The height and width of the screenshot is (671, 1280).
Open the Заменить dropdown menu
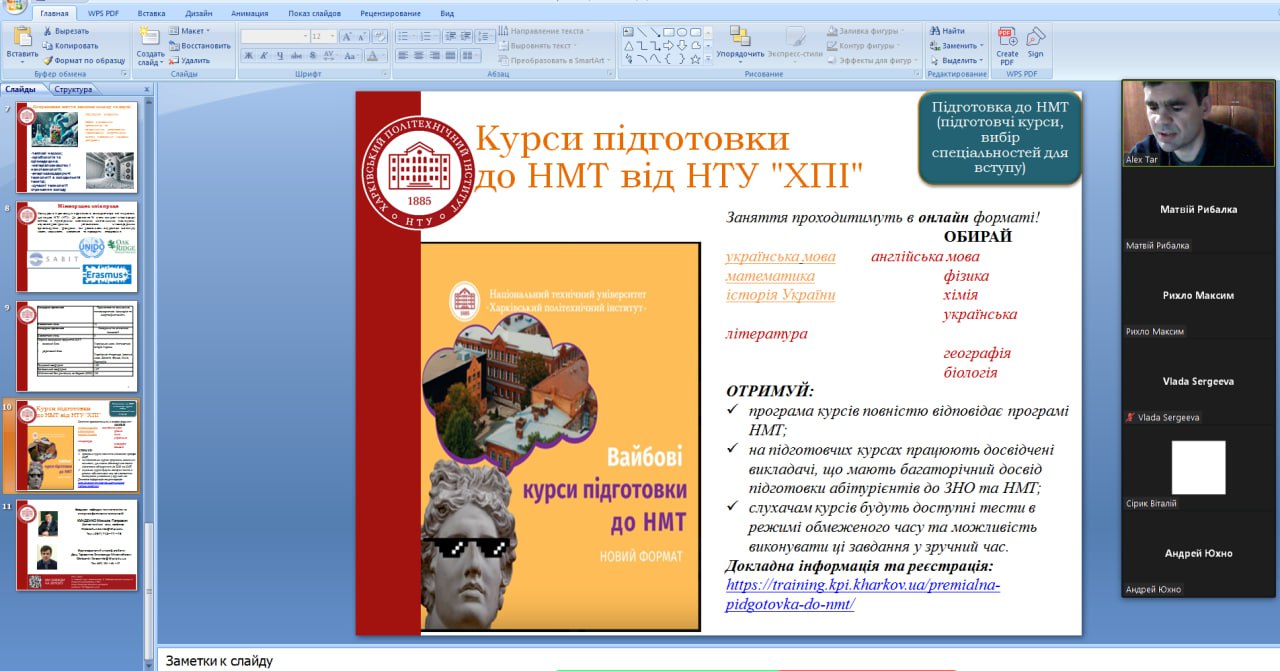[959, 46]
